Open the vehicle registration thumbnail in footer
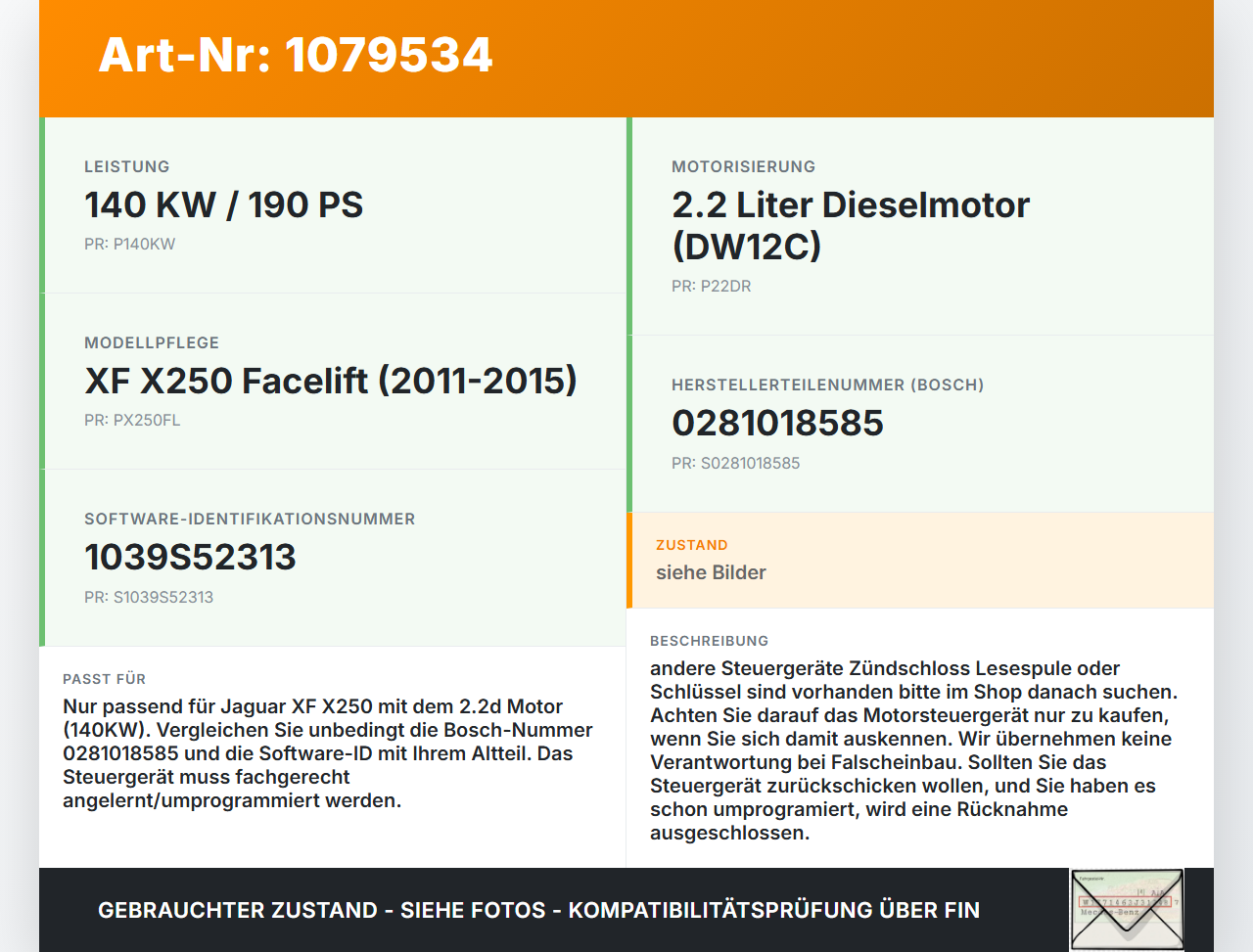Viewport: 1253px width, 952px height. click(1127, 909)
